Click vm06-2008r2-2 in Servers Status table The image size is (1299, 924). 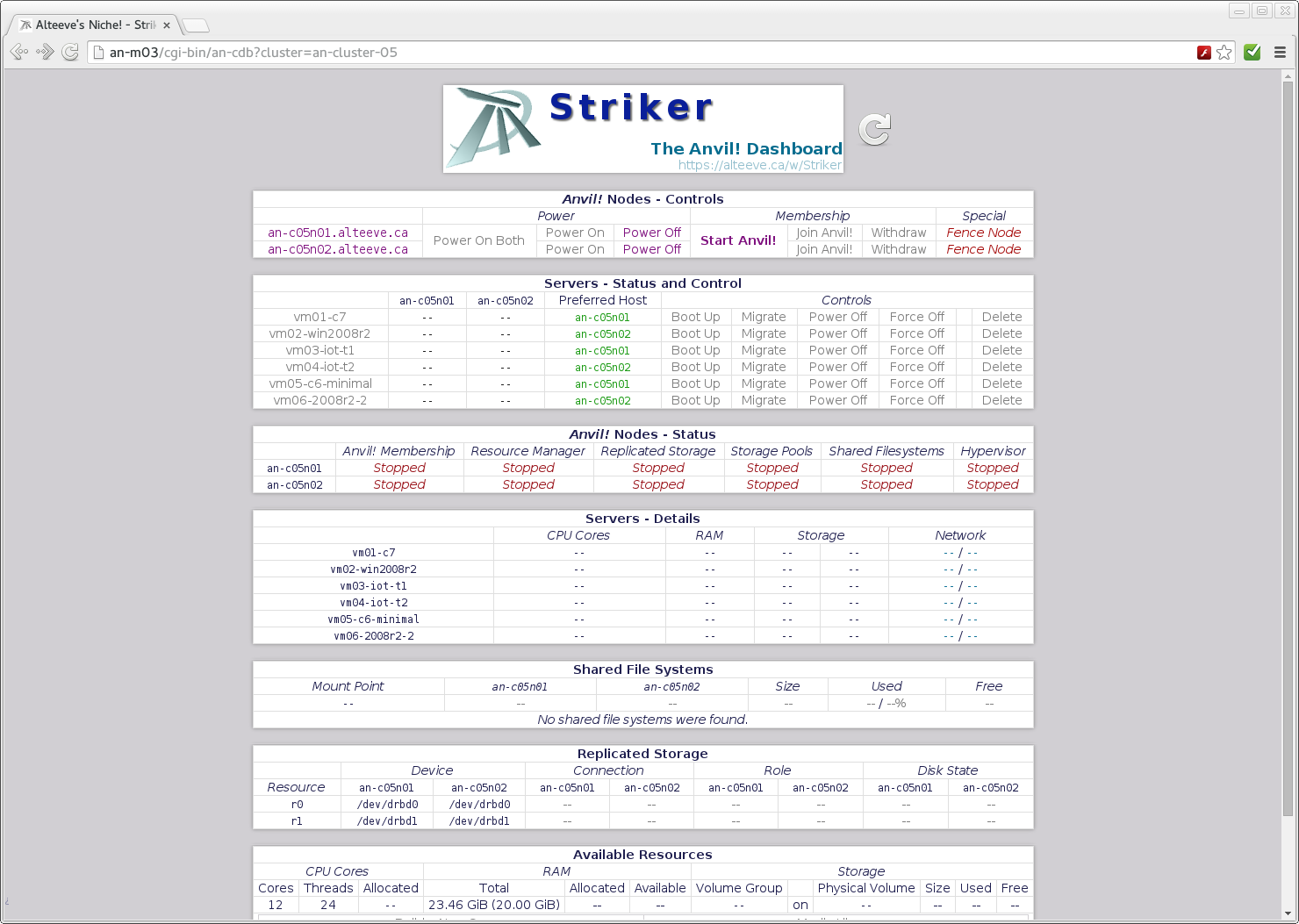point(320,400)
